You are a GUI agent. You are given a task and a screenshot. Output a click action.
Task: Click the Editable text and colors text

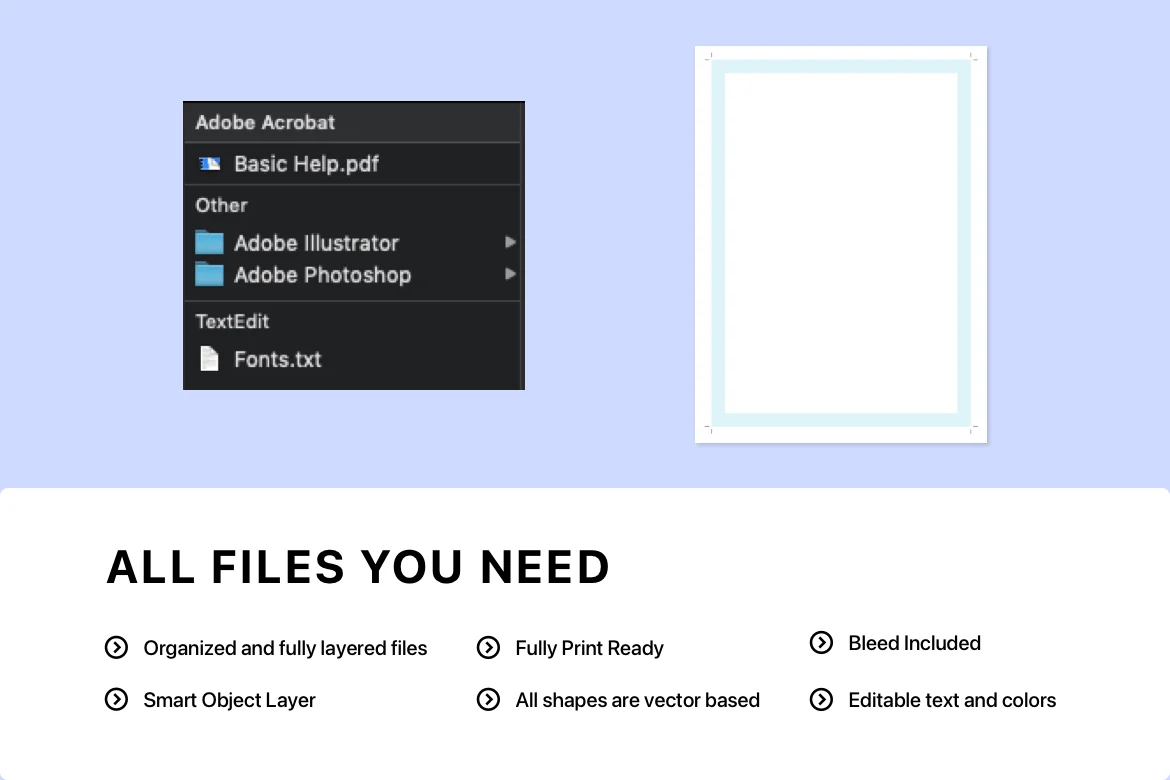tap(952, 700)
